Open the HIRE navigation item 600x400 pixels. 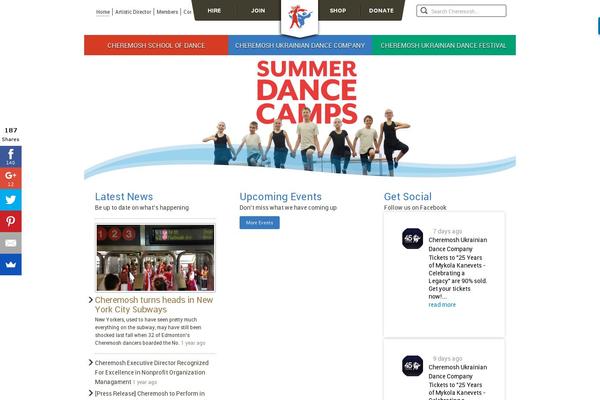coord(214,11)
